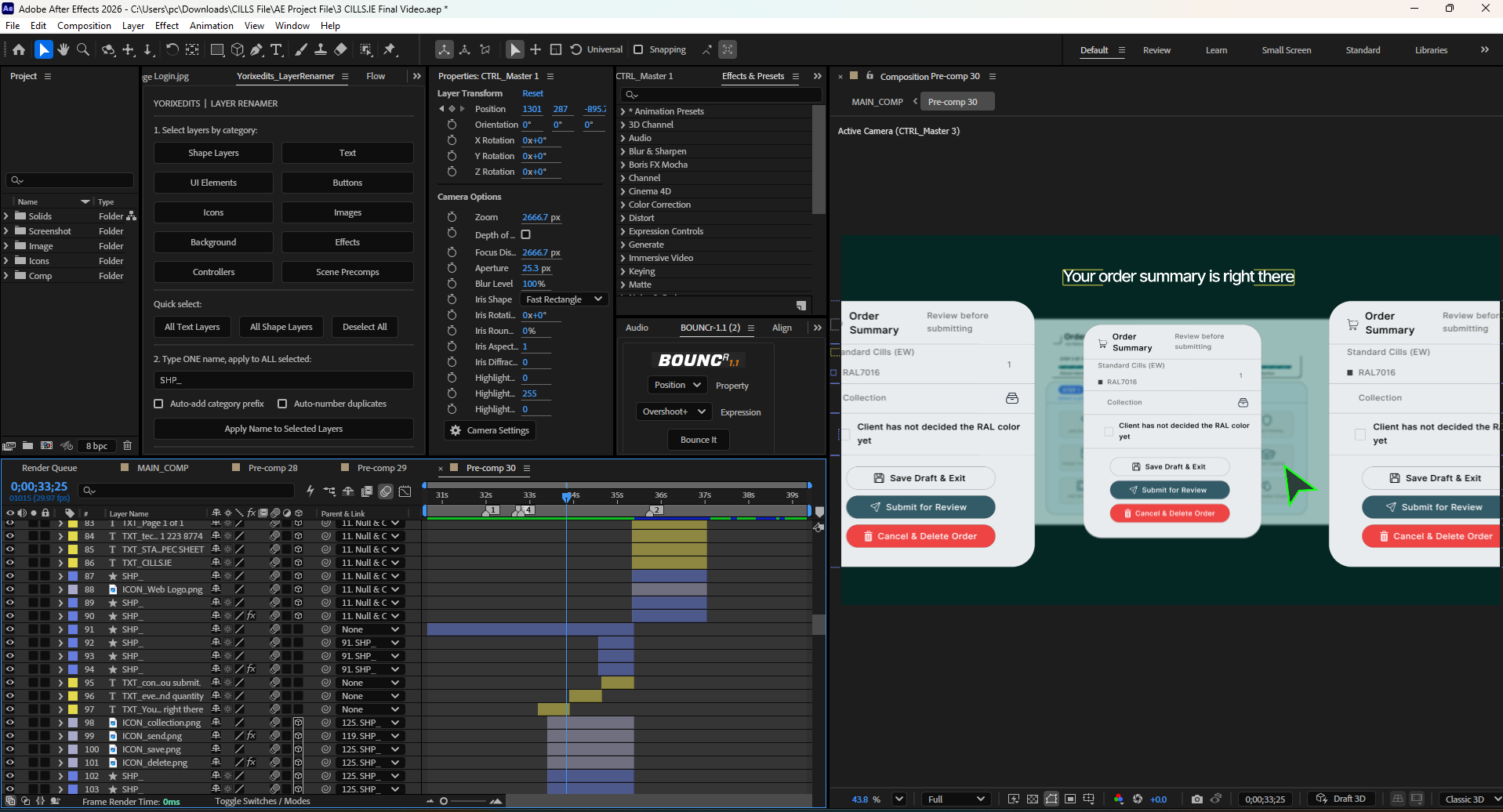Open the Overshoot+ dropdown in BOUNCr
Image resolution: width=1503 pixels, height=812 pixels.
click(x=673, y=411)
